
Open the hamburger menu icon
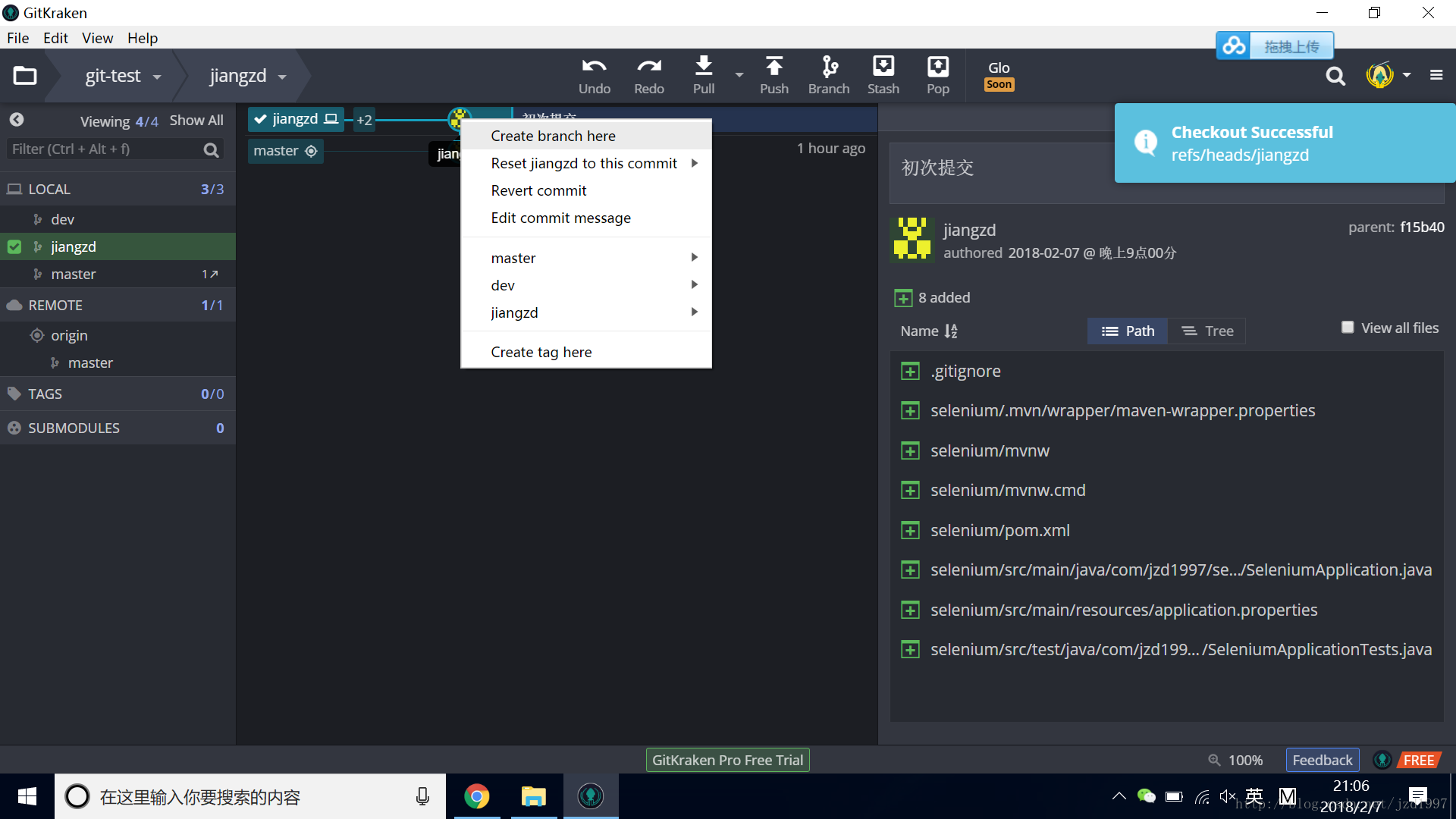tap(1436, 75)
